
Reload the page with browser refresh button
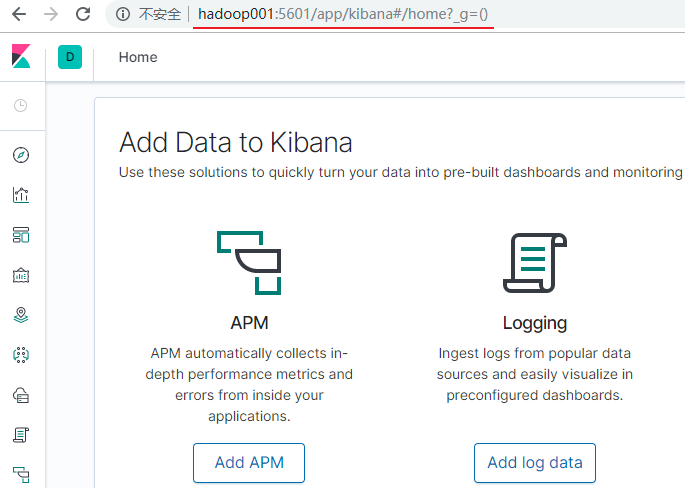pyautogui.click(x=83, y=15)
